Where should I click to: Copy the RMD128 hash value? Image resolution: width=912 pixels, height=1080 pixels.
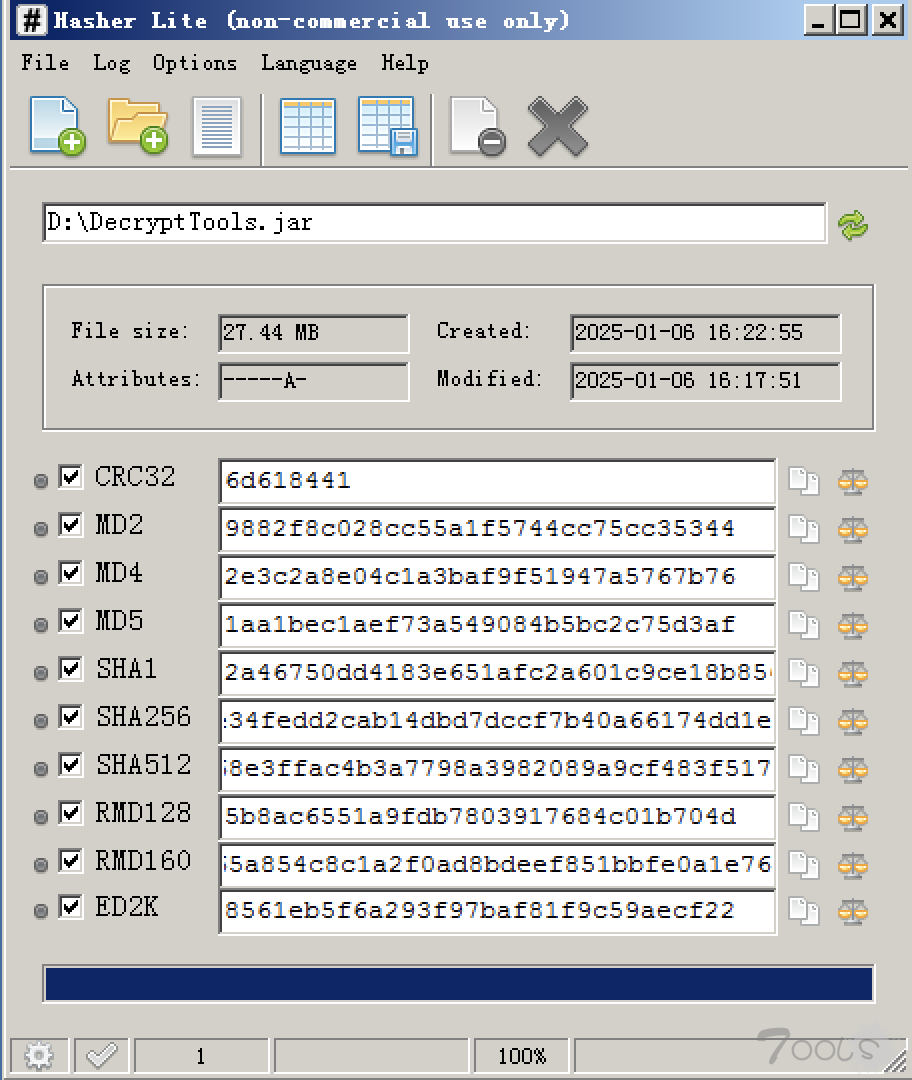[803, 816]
